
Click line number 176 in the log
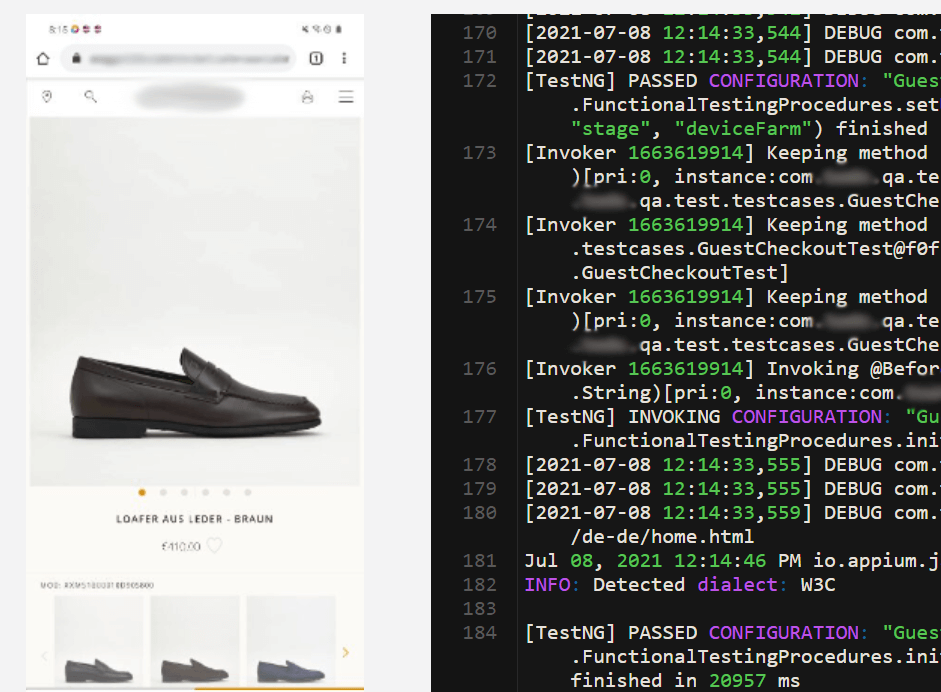click(x=480, y=369)
